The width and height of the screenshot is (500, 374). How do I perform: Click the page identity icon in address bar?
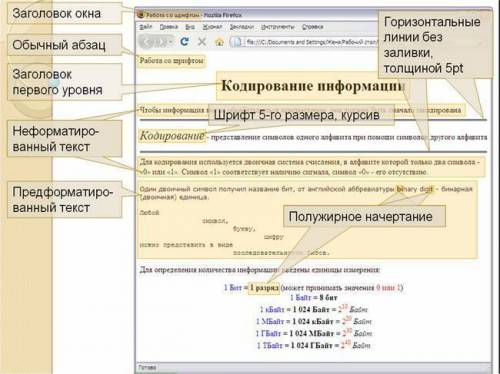(237, 42)
